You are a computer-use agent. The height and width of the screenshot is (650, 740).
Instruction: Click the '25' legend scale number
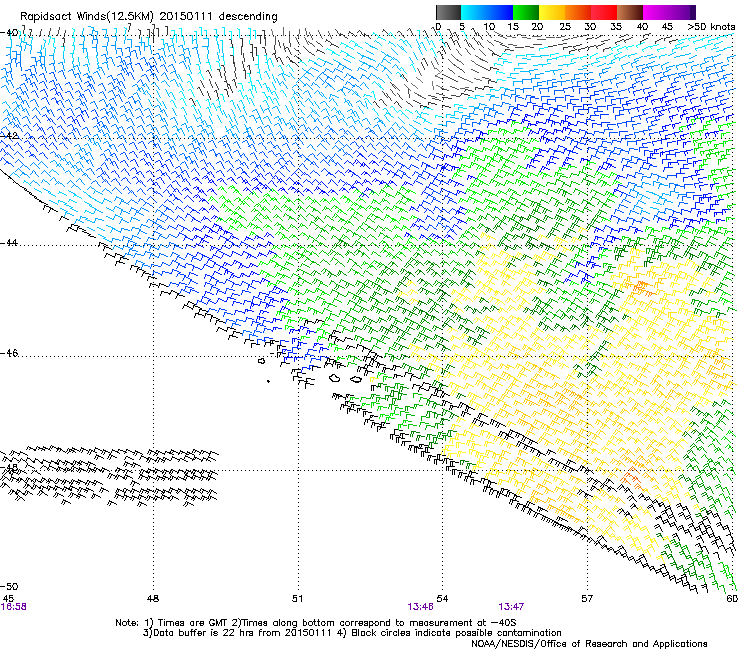tap(565, 27)
